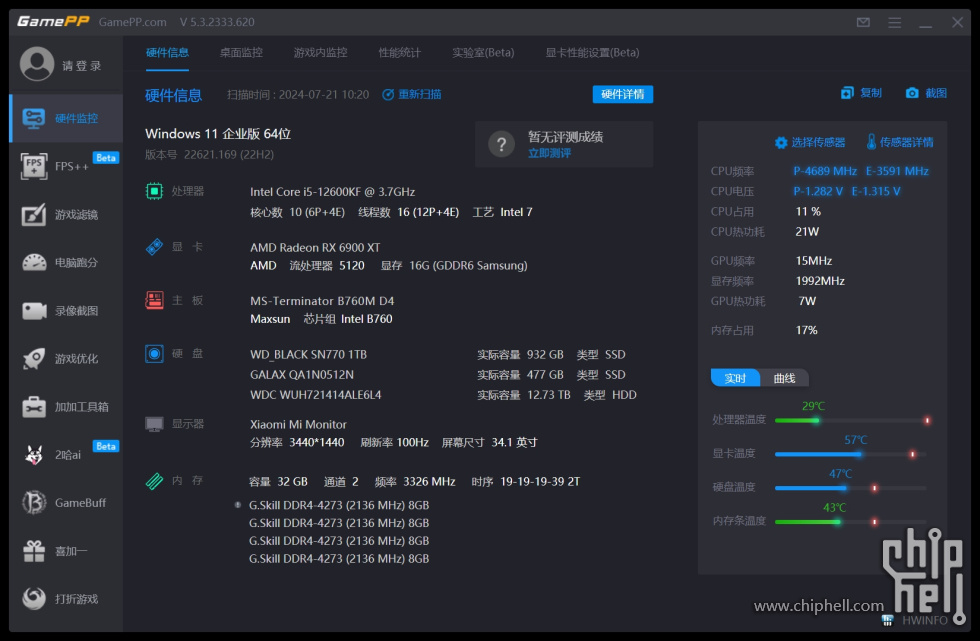Click the 截图 camera icon at top right
Viewport: 980px width, 641px height.
coord(912,93)
